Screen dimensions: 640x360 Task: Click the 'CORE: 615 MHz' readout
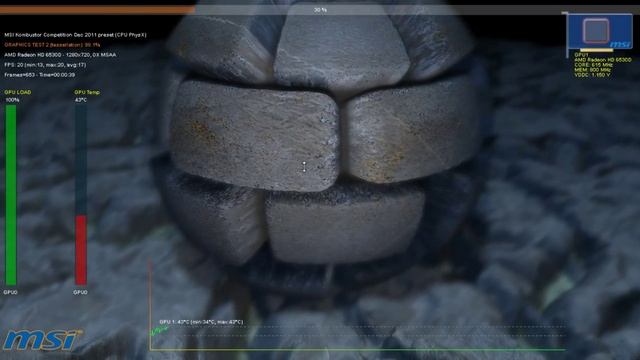pos(593,65)
